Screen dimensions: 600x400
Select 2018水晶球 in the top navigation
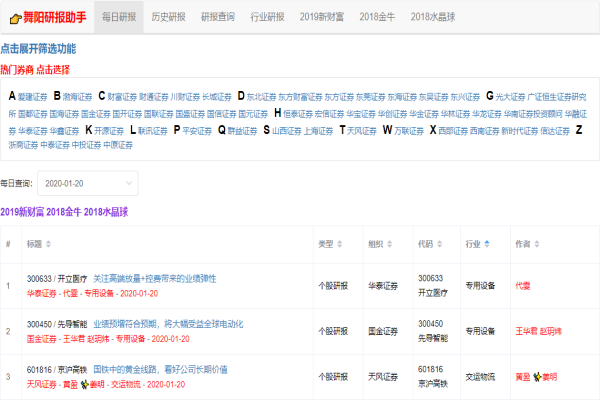(x=433, y=17)
